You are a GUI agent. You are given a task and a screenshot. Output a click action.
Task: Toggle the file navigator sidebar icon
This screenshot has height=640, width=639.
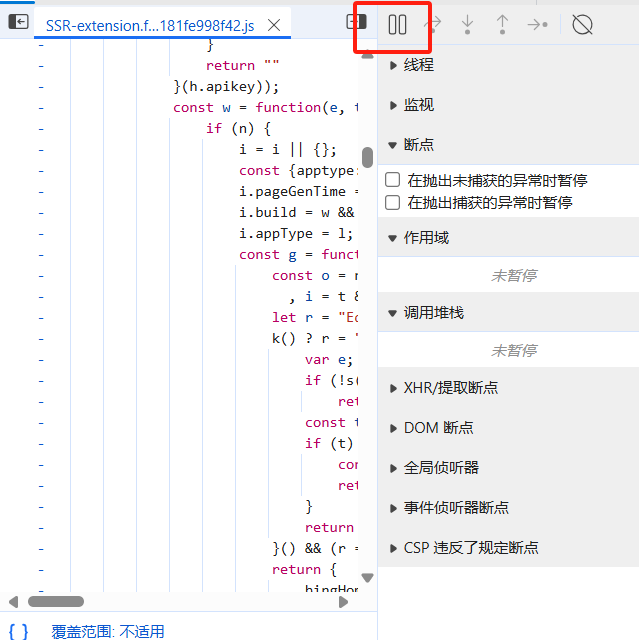18,22
